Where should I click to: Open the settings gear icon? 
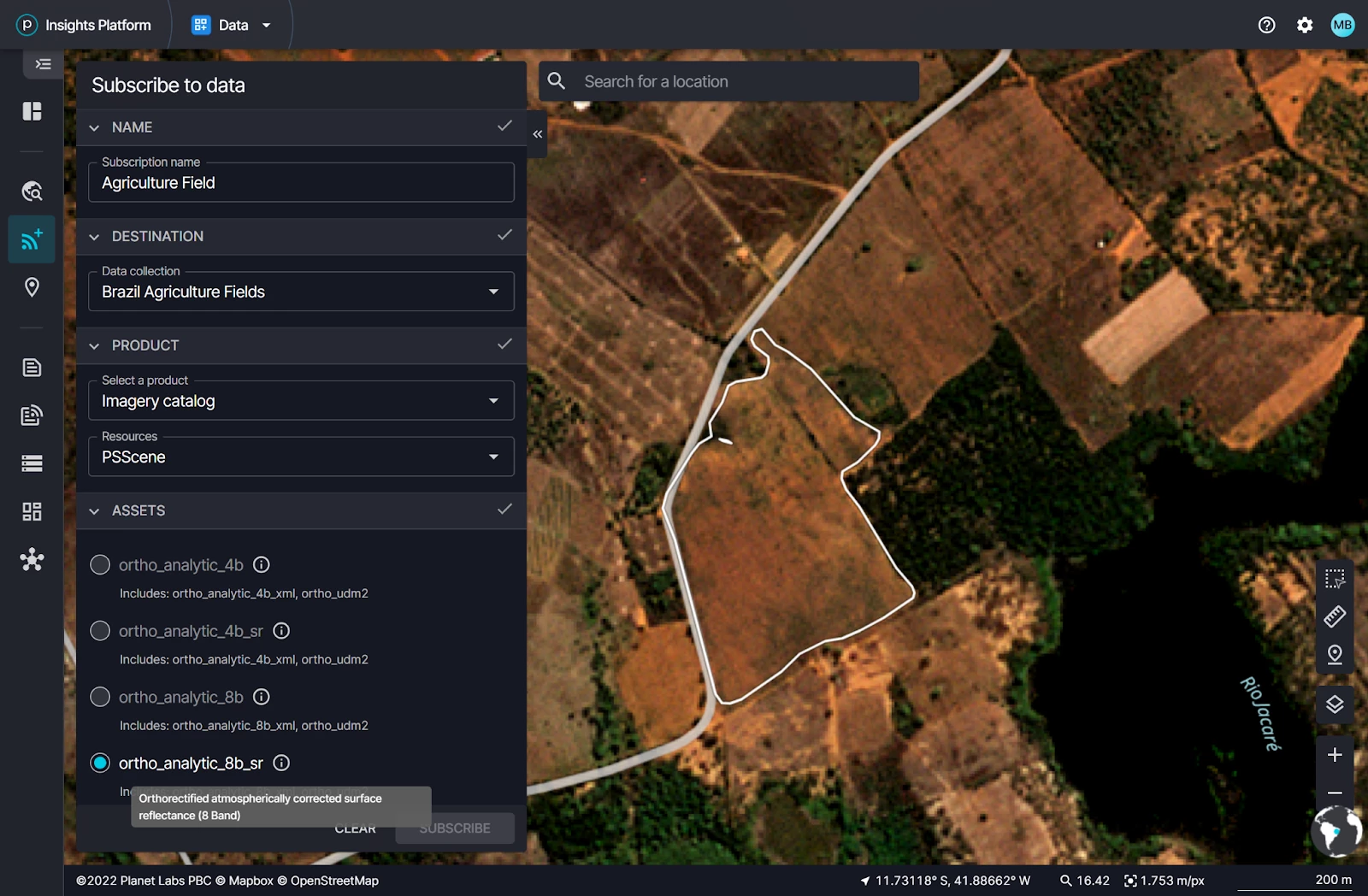click(x=1305, y=25)
